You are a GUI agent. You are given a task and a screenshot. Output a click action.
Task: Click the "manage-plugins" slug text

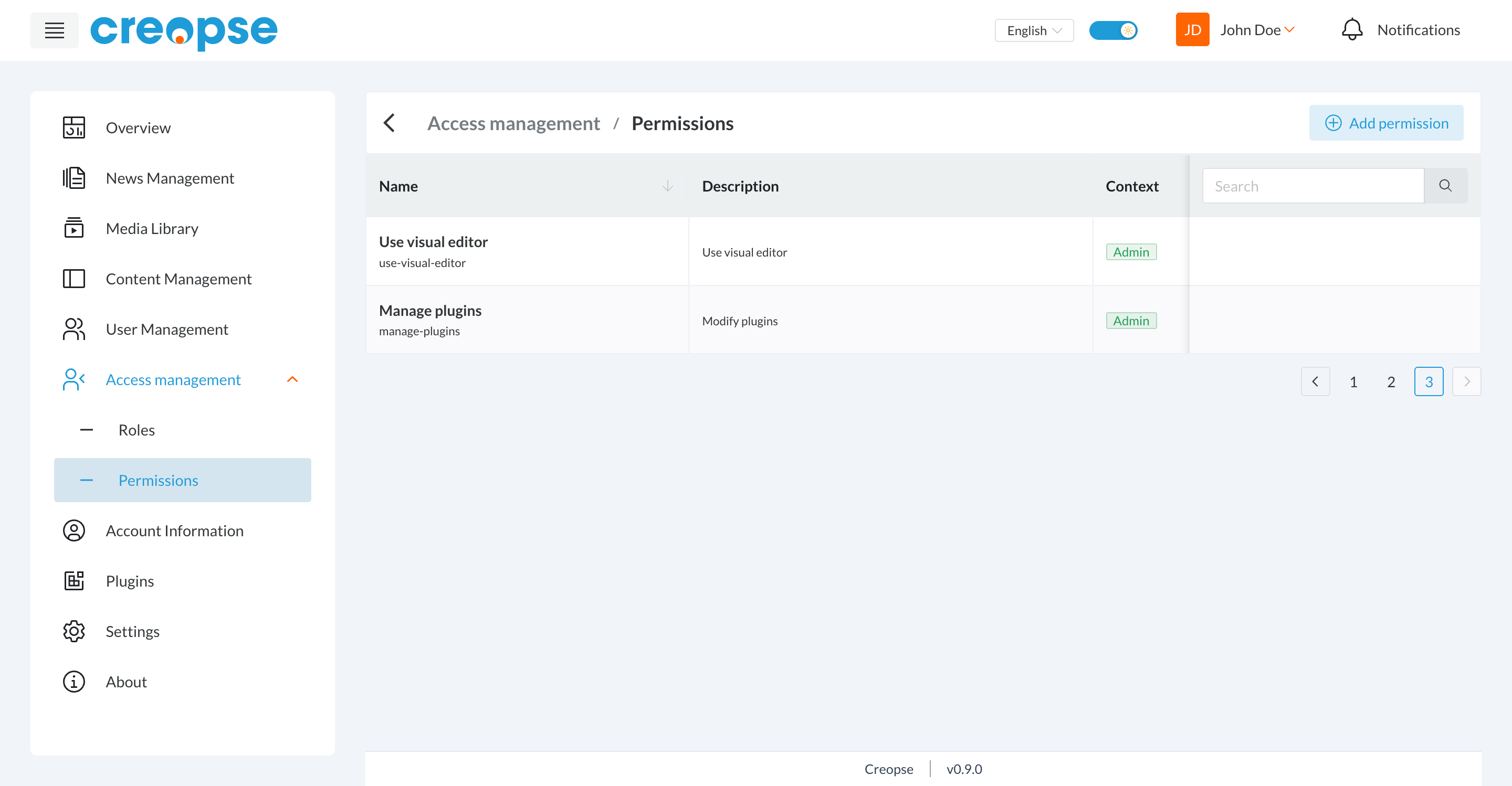click(x=419, y=332)
